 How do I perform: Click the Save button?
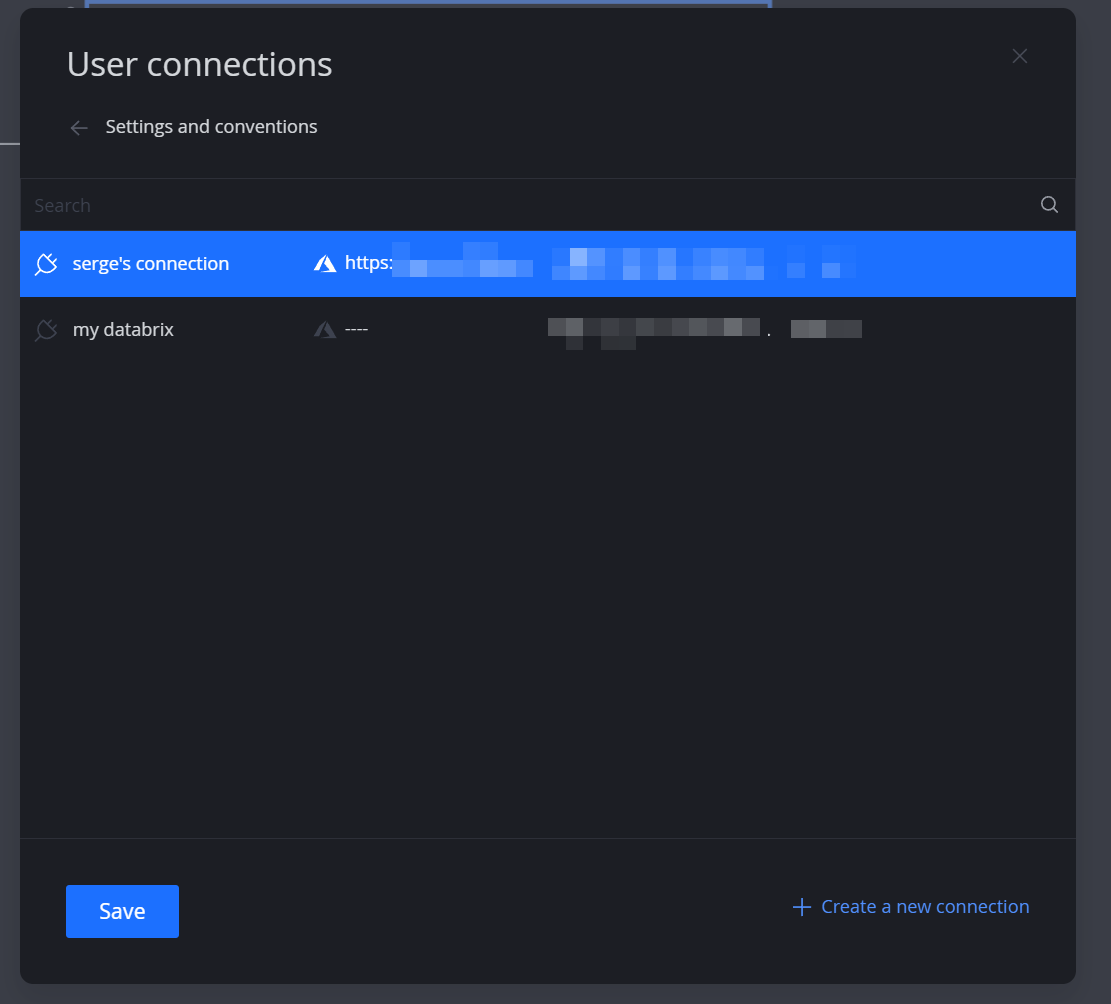[122, 911]
